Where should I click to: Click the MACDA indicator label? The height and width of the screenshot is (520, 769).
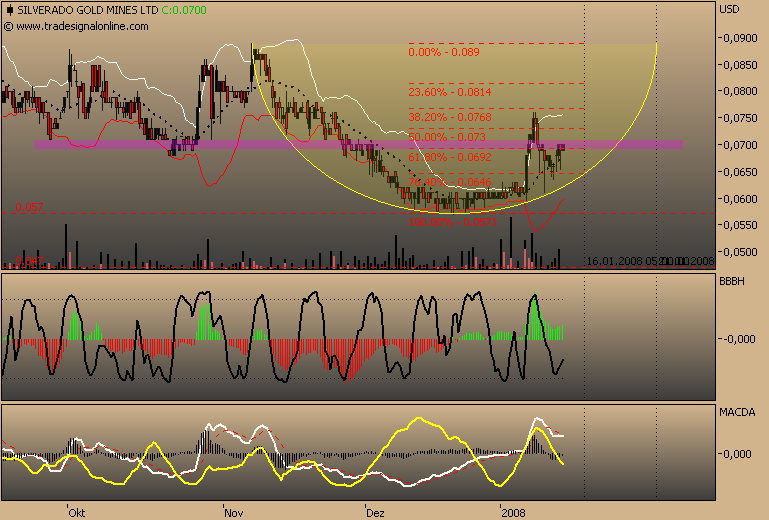(x=737, y=412)
